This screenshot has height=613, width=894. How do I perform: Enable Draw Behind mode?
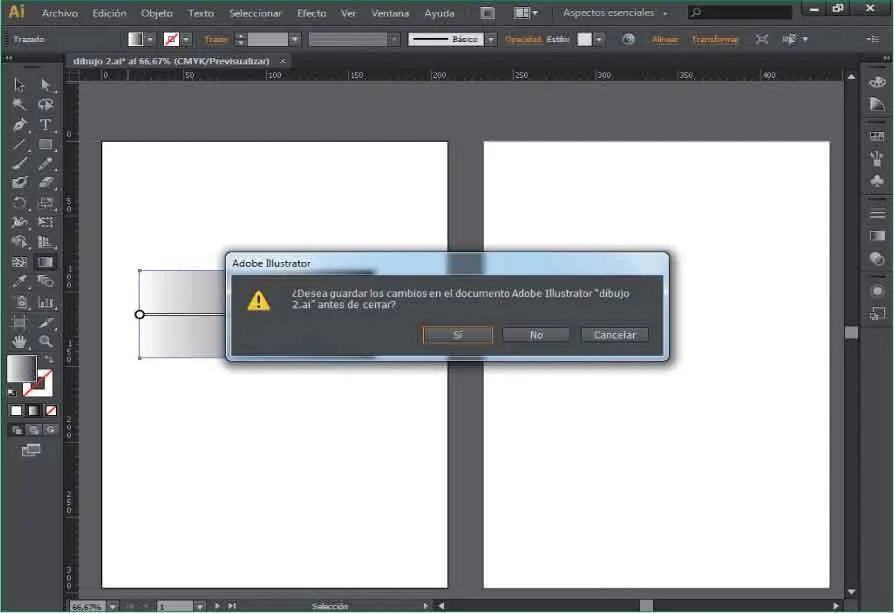tap(34, 430)
